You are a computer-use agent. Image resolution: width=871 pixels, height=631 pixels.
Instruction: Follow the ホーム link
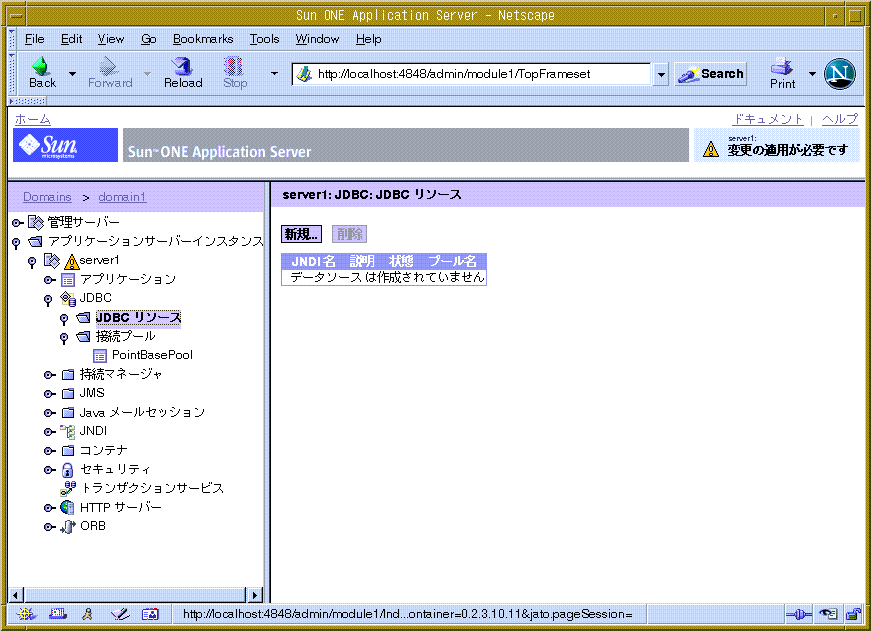(33, 119)
